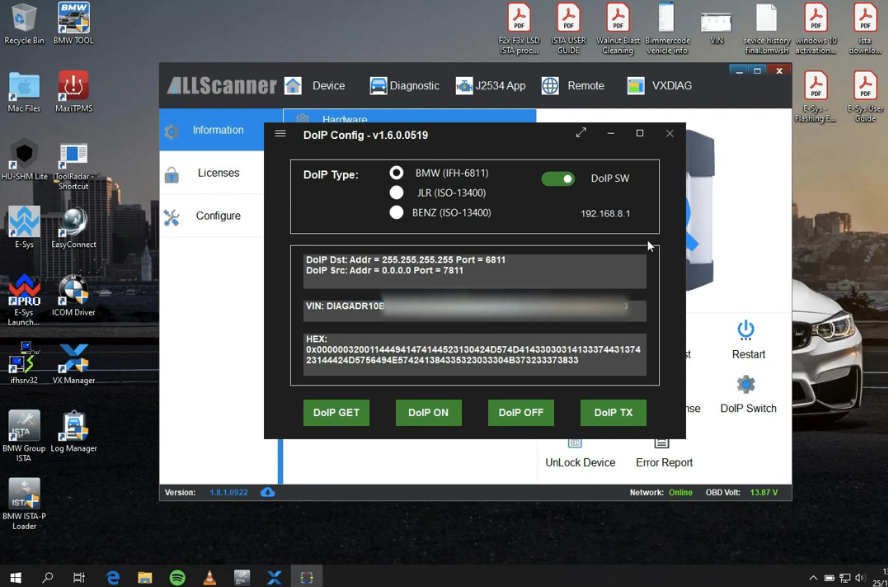
Task: Open the Task View button on the taskbar
Action: click(79, 577)
